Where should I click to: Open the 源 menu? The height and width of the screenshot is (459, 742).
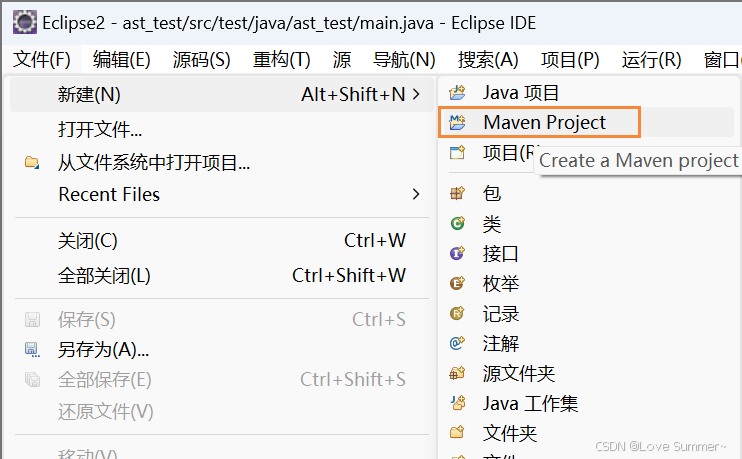click(x=342, y=60)
